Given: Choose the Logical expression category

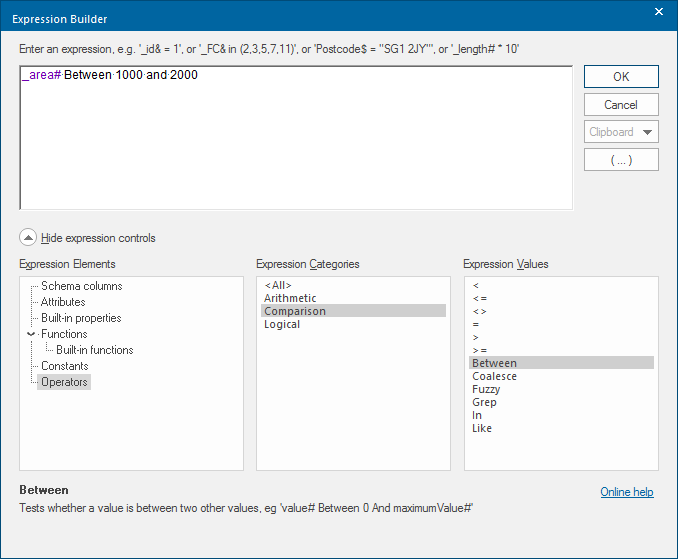Looking at the screenshot, I should pos(282,324).
